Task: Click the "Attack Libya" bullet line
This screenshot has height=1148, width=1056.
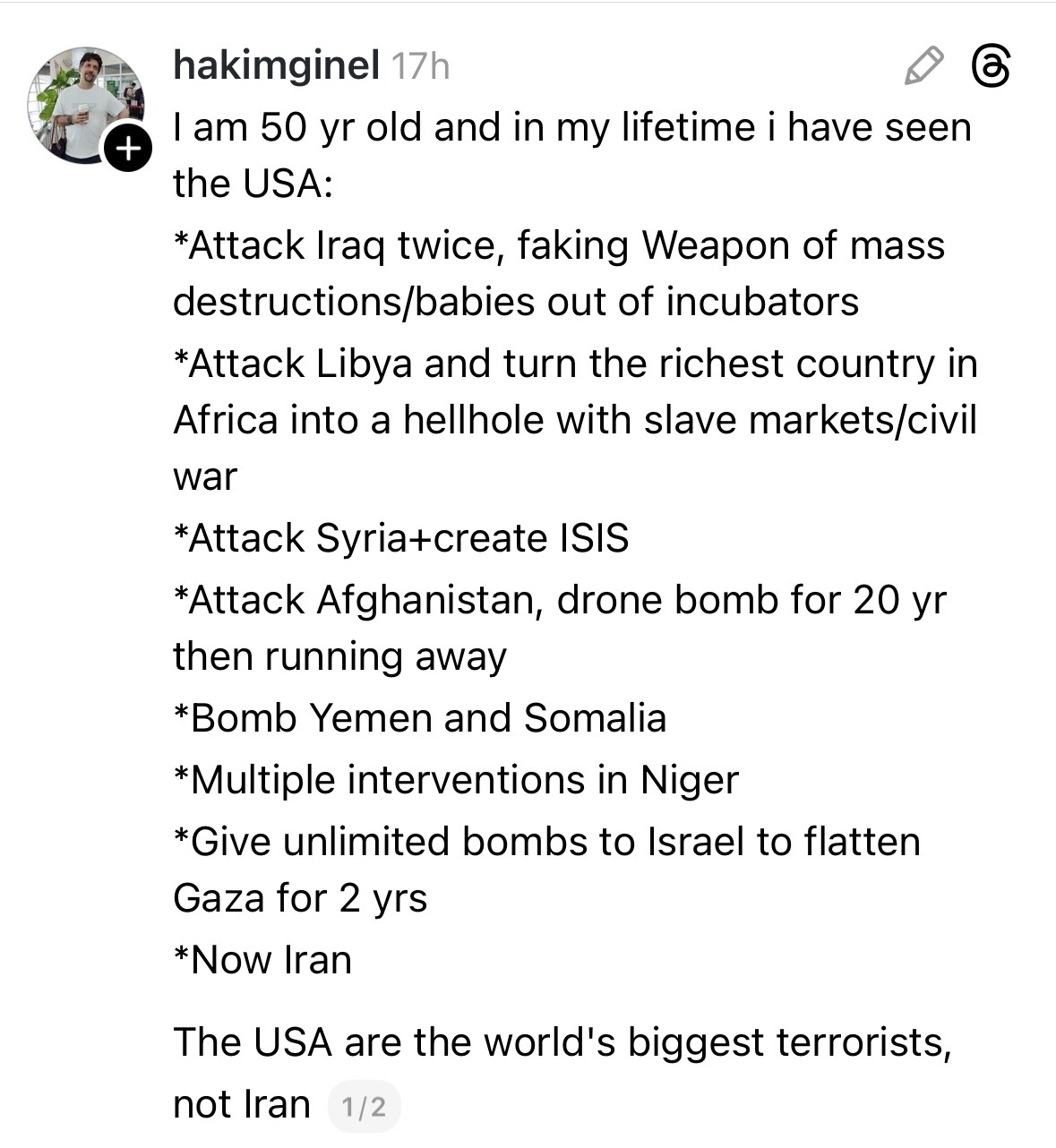Action: [574, 364]
